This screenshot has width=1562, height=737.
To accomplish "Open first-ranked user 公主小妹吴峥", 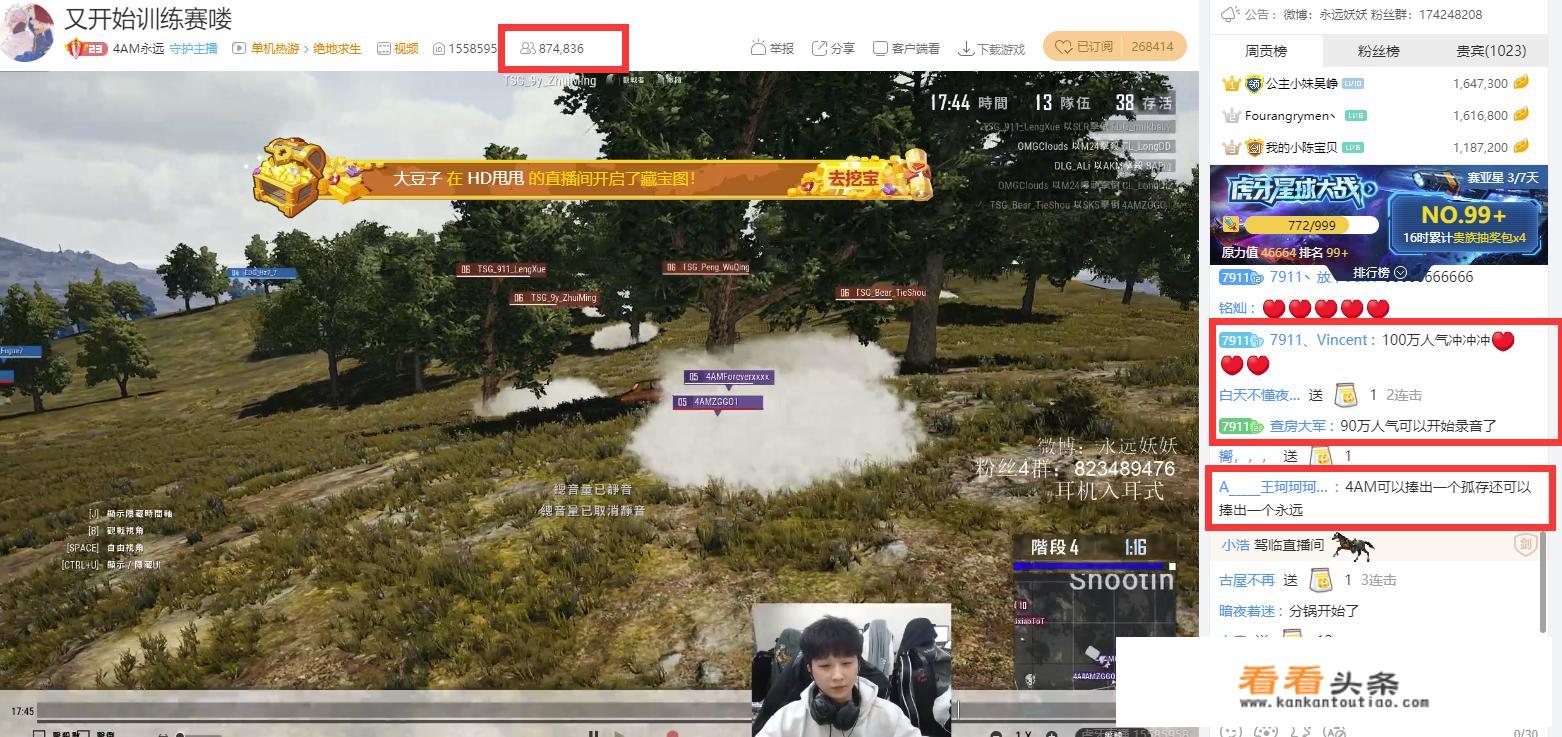I will [1301, 83].
